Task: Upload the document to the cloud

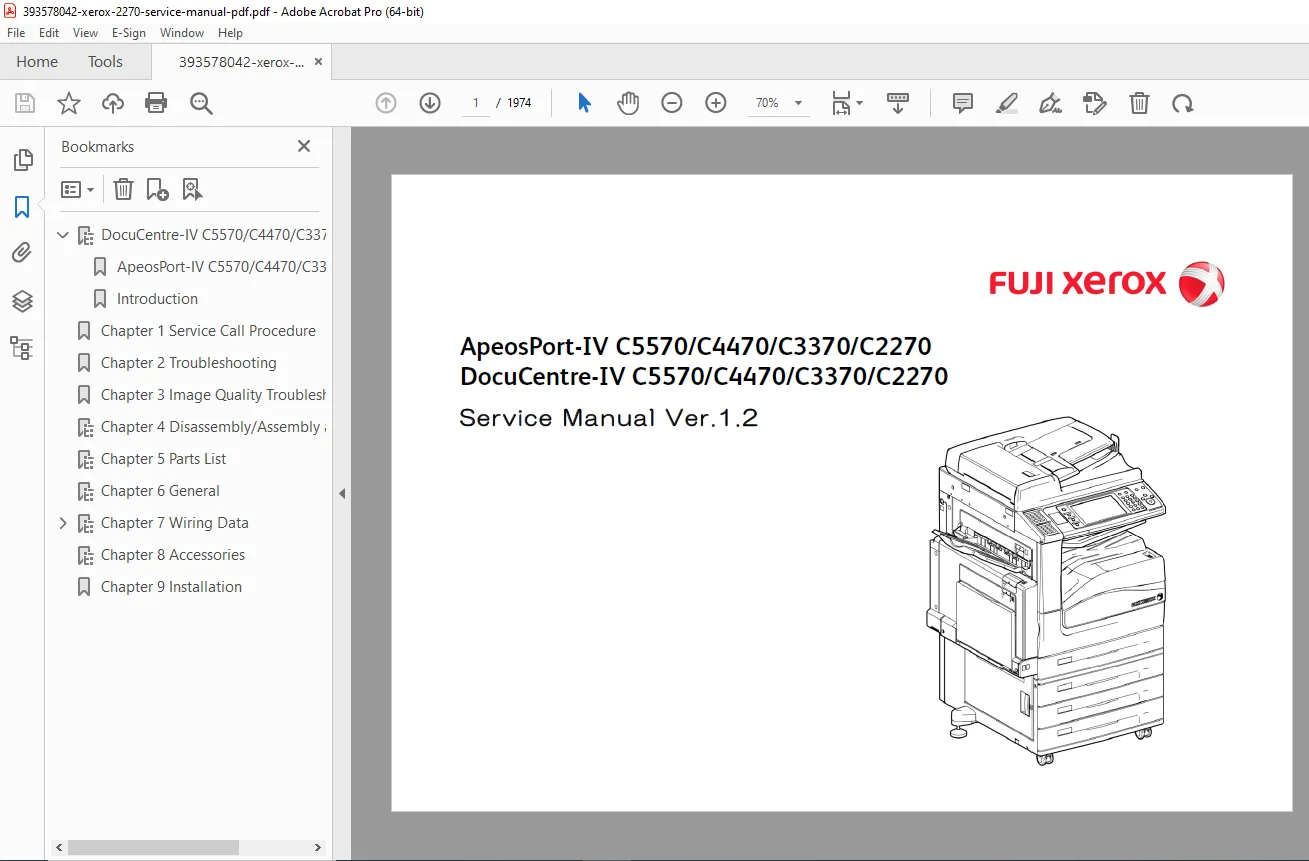Action: pos(113,103)
